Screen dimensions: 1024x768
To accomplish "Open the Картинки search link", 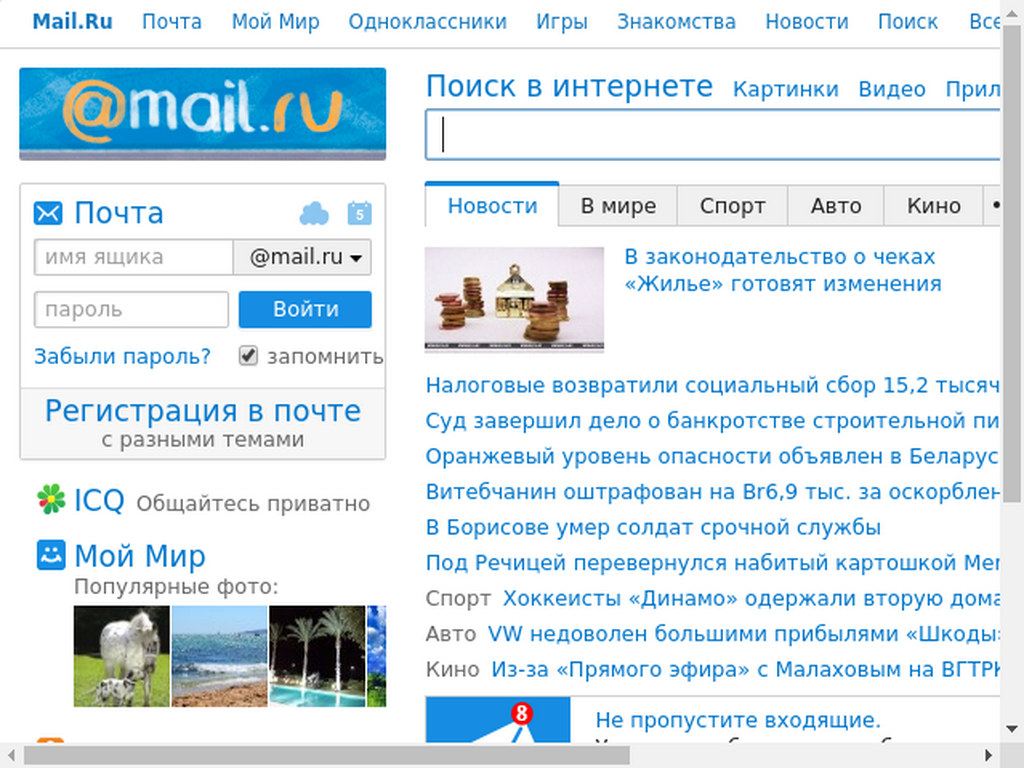I will [x=786, y=89].
